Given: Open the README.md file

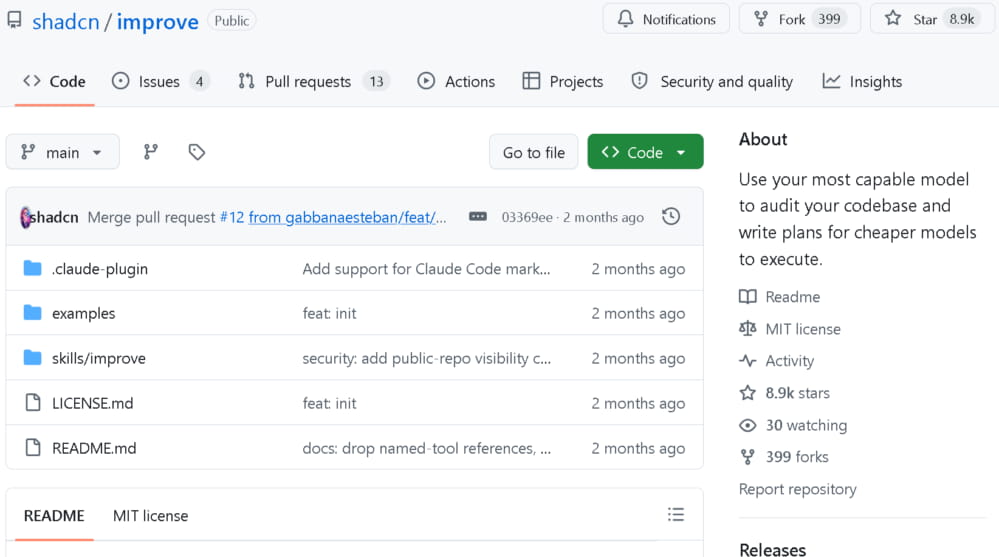Looking at the screenshot, I should [x=94, y=448].
